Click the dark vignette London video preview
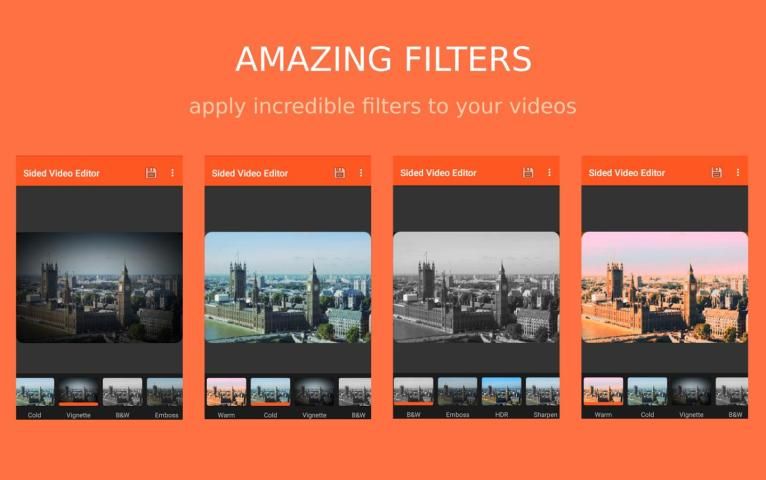 pos(99,287)
